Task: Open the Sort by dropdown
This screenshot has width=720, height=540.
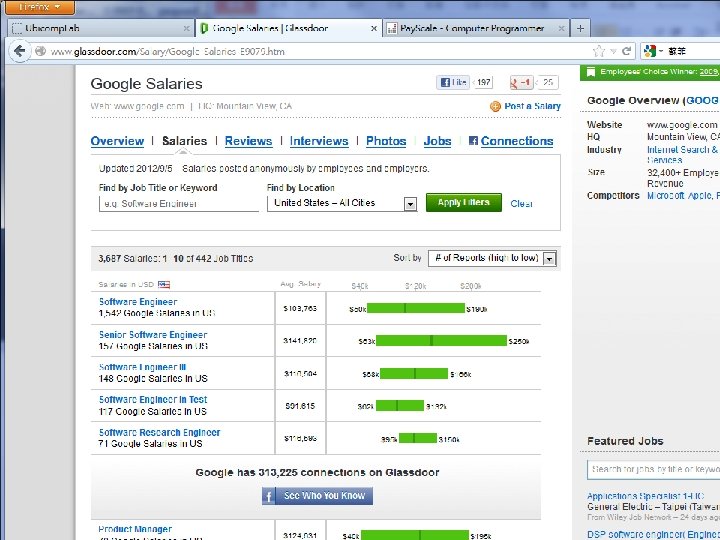Action: point(492,258)
